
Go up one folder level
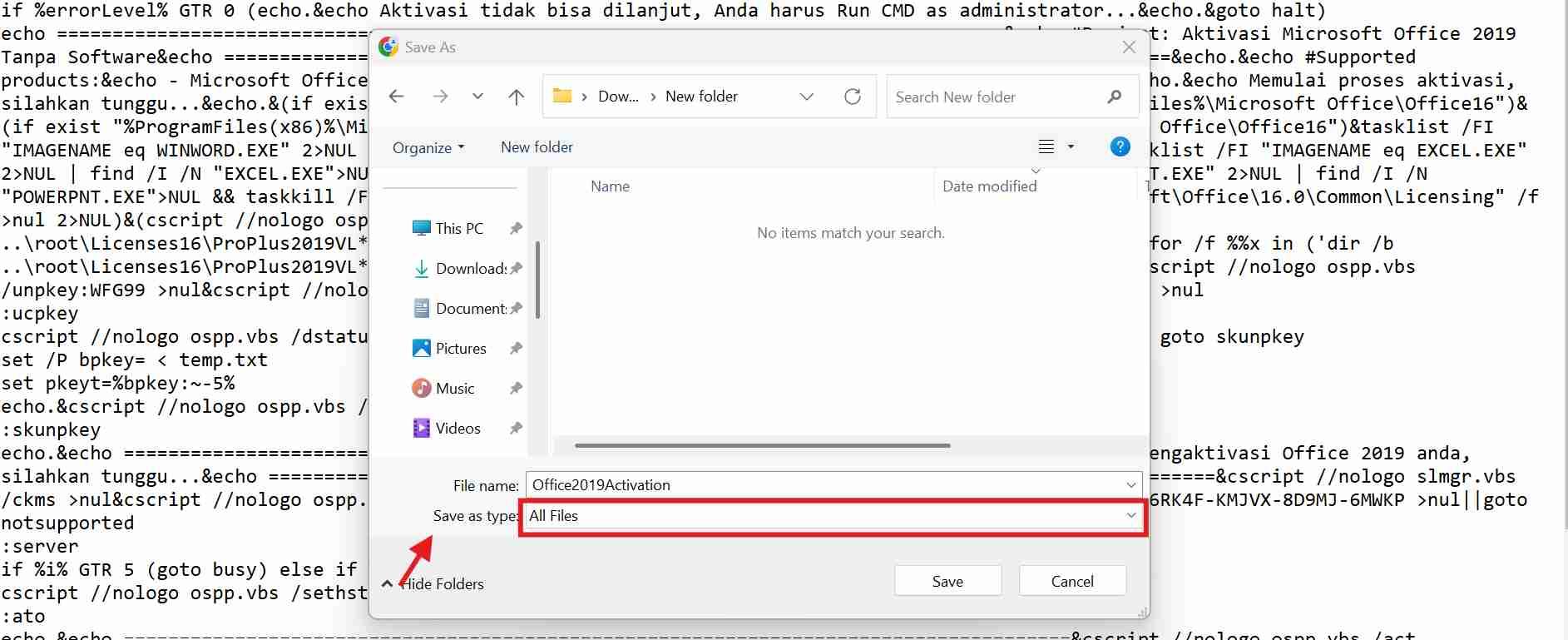pyautogui.click(x=517, y=97)
